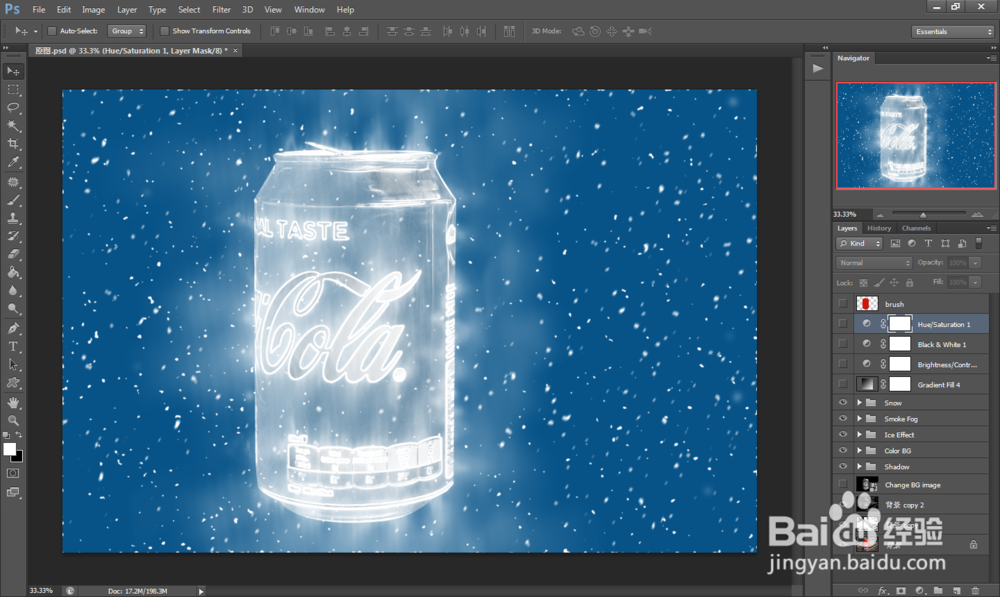This screenshot has height=597, width=1000.
Task: Show the brush layer visibility
Action: coord(842,304)
